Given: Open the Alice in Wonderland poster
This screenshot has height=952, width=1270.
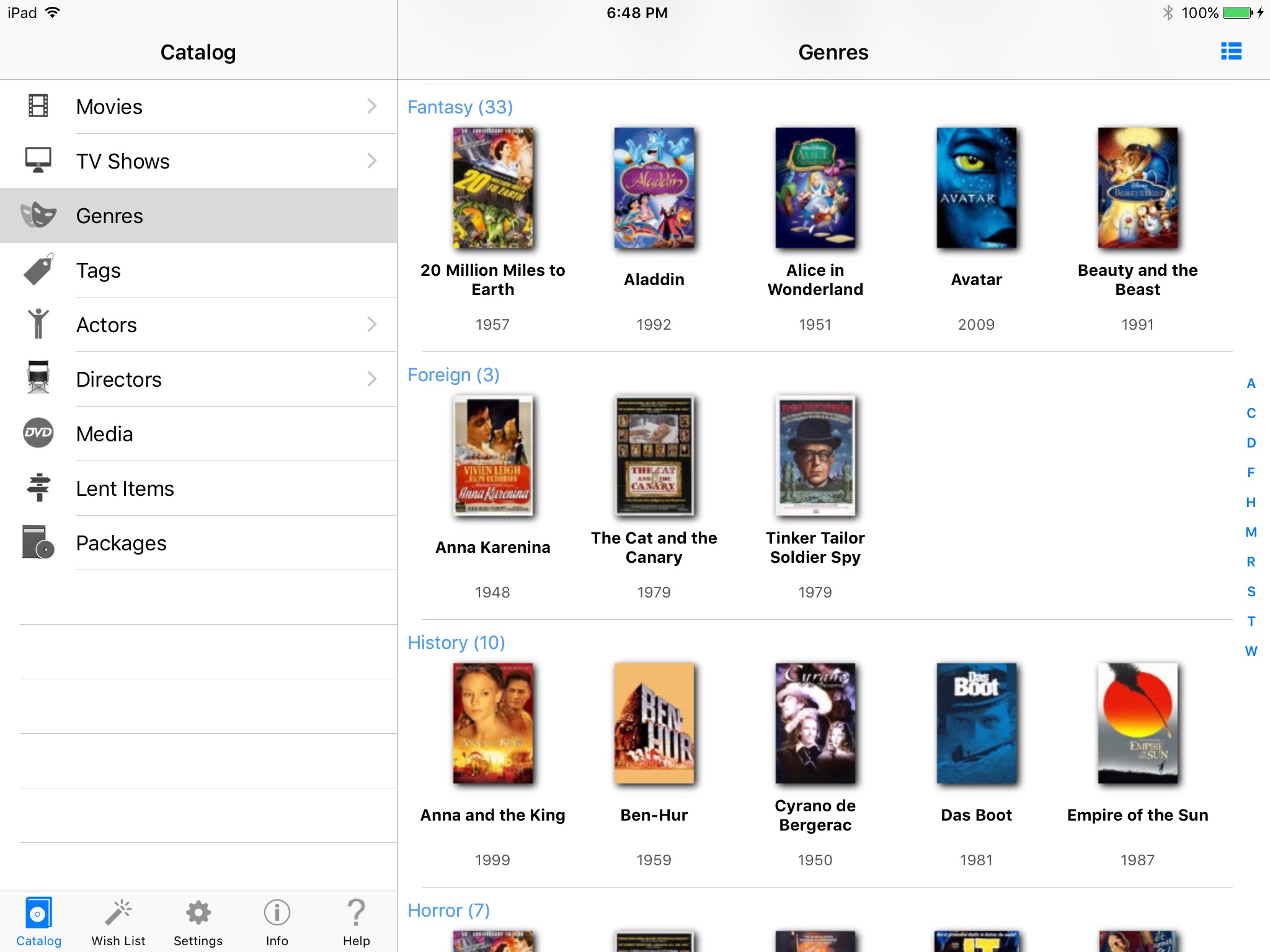Looking at the screenshot, I should [x=815, y=188].
